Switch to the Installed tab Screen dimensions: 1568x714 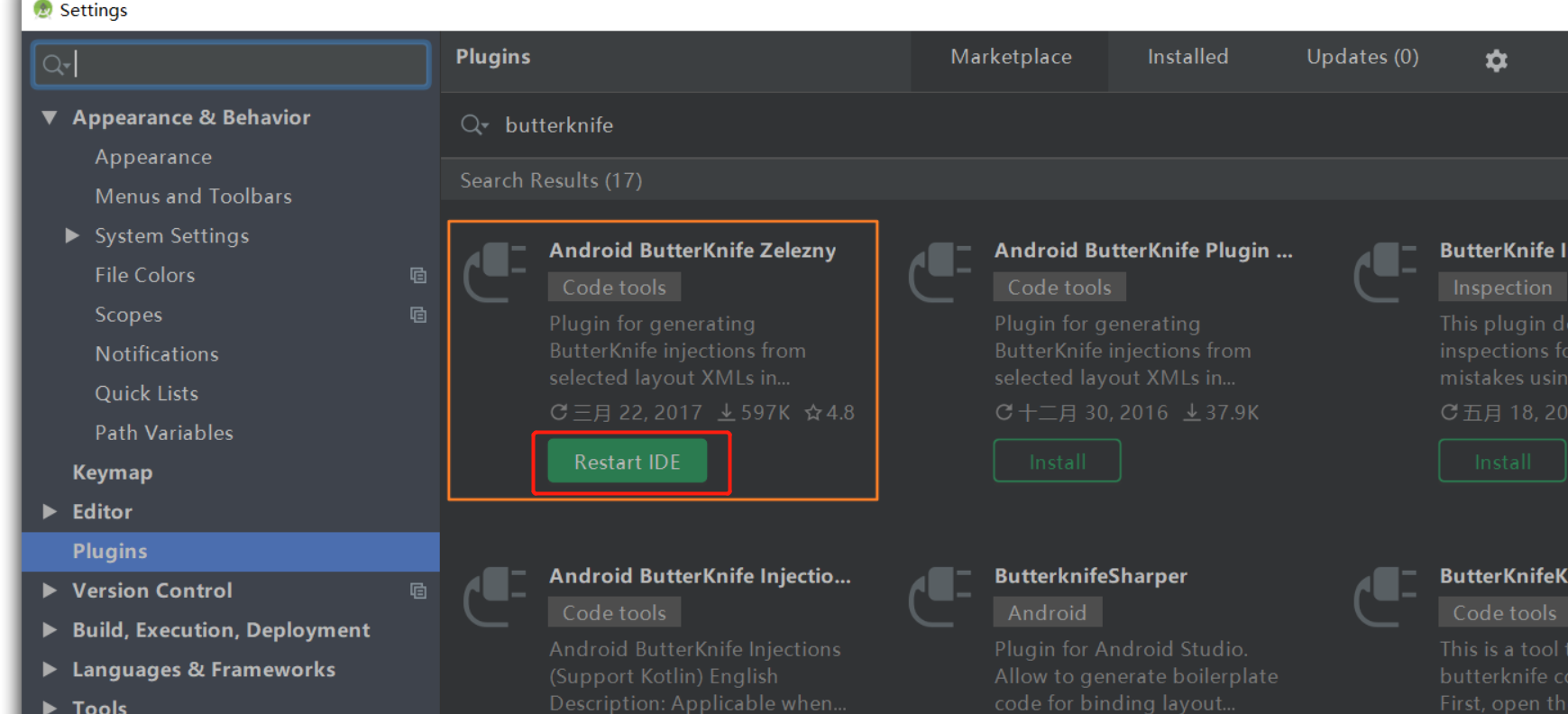(1187, 57)
